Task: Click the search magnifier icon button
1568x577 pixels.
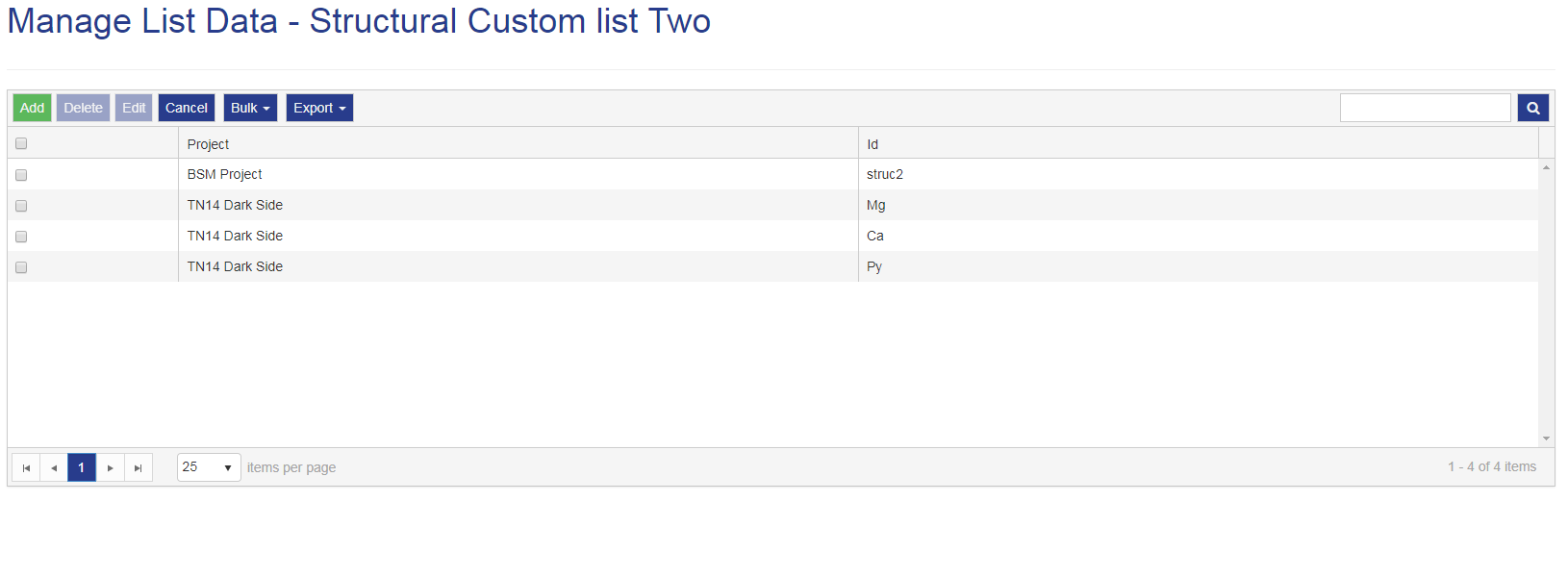Action: click(1532, 108)
